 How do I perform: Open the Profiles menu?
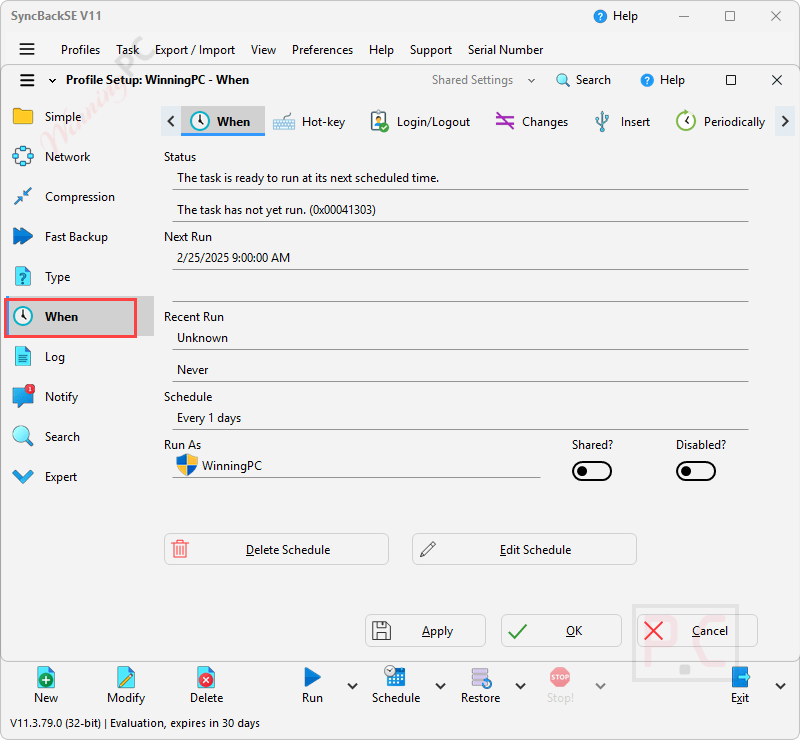[x=80, y=50]
